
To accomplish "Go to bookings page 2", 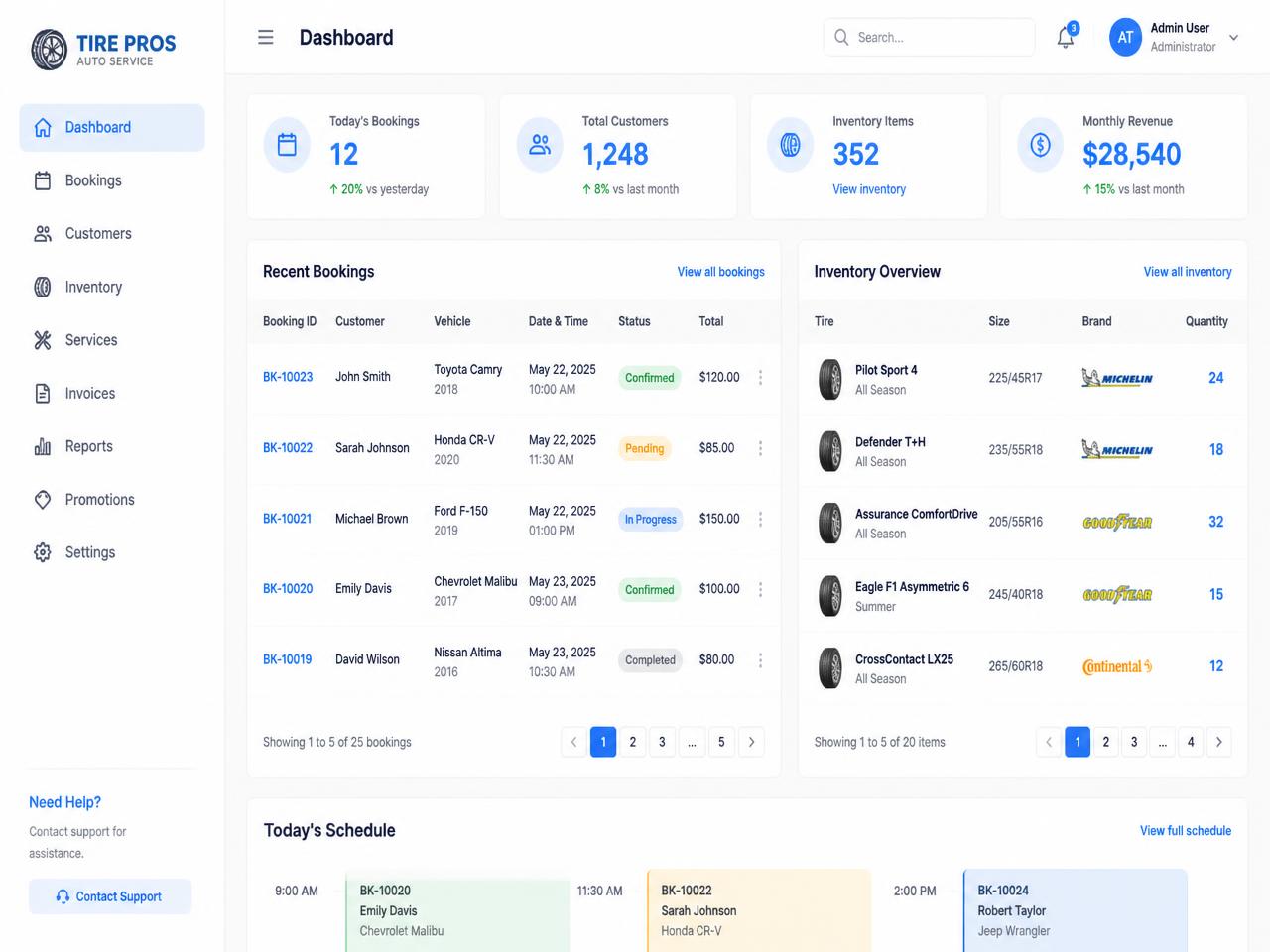I will coord(633,742).
